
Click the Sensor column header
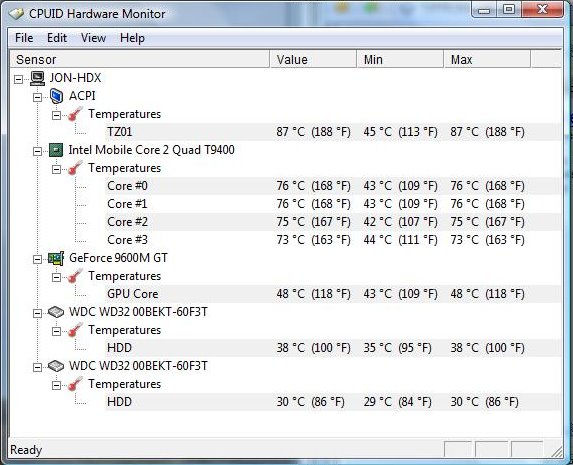coord(140,60)
